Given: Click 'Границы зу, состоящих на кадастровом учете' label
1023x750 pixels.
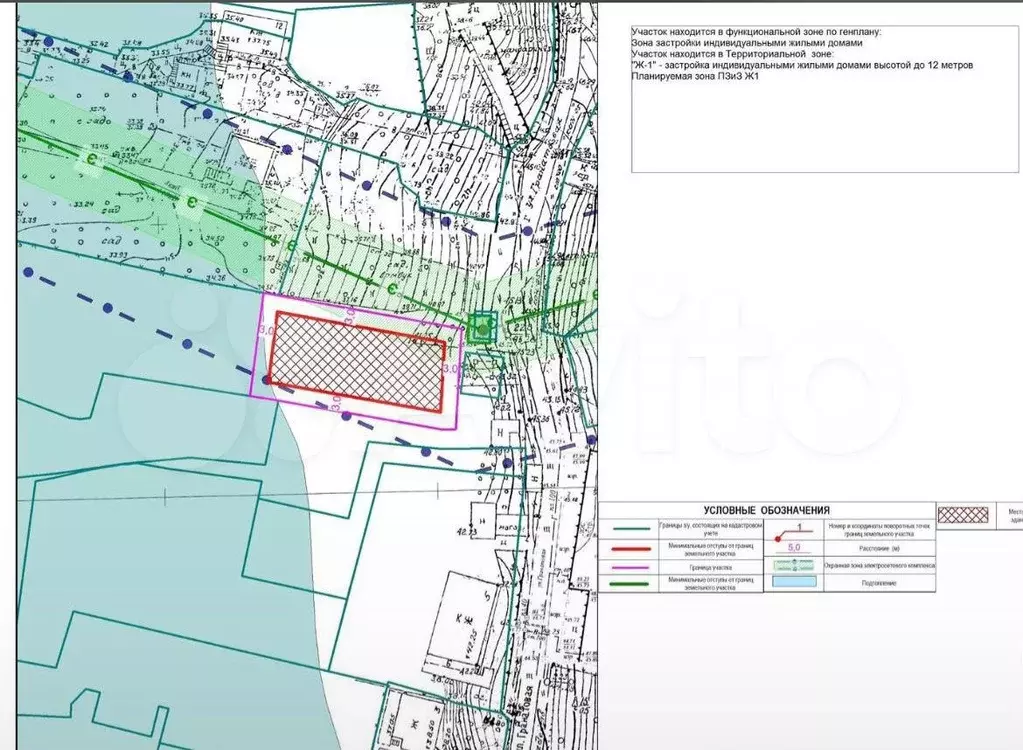Looking at the screenshot, I should point(710,529).
